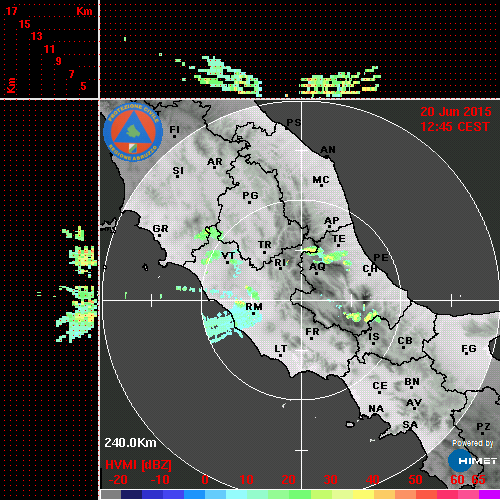This screenshot has width=500, height=500.
Task: Click the 17 Km altitude label
Action: (x=11, y=11)
